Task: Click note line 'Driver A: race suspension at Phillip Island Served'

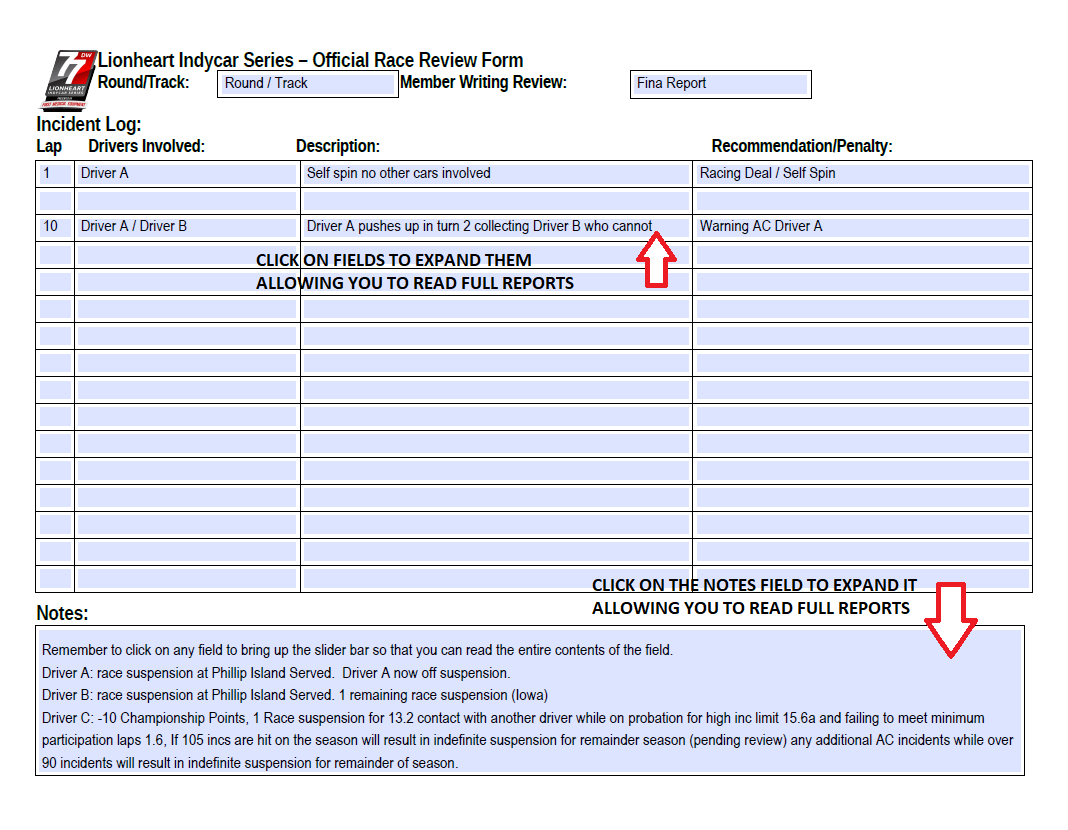Action: (276, 673)
